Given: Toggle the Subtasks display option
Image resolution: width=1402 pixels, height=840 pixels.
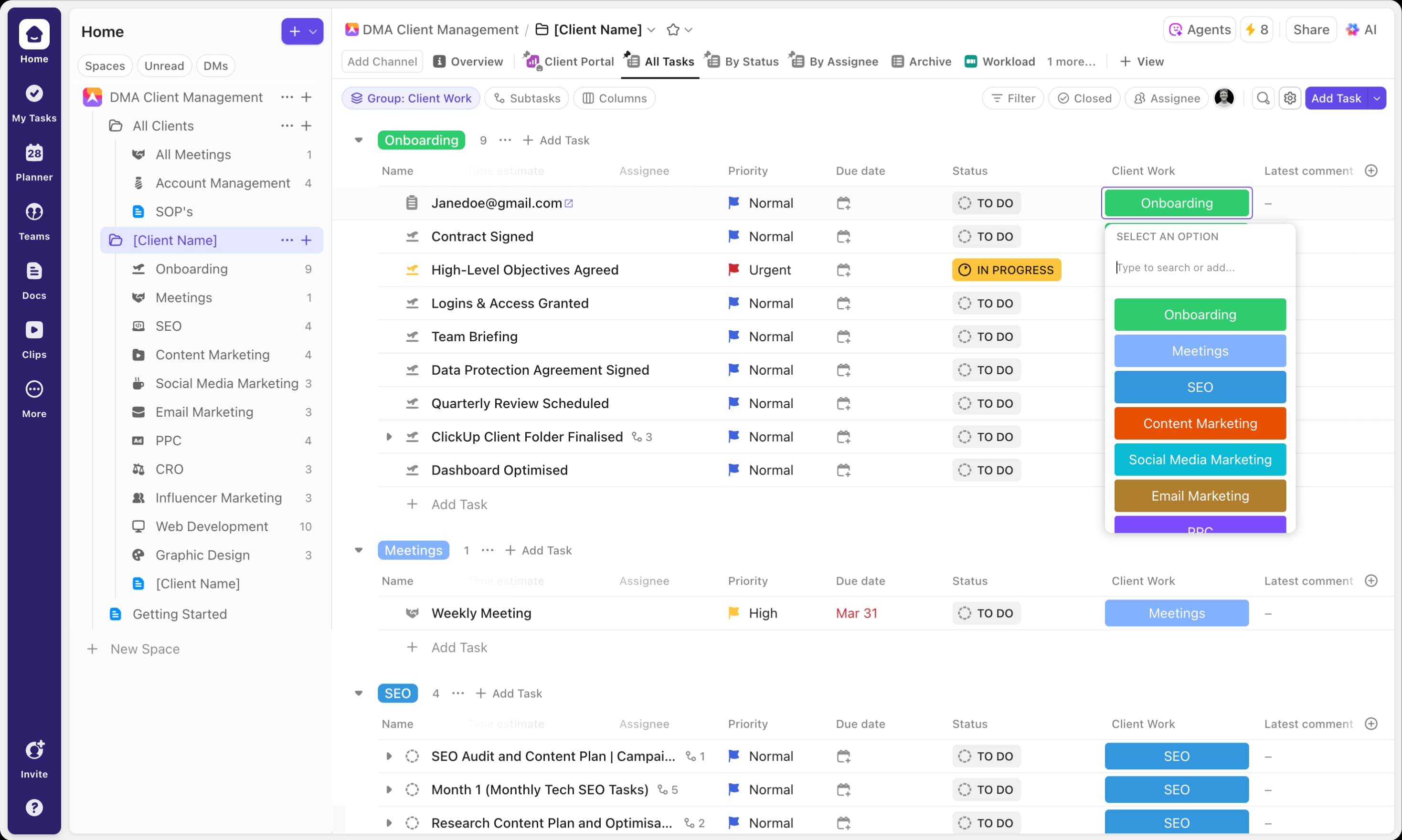Looking at the screenshot, I should pyautogui.click(x=526, y=98).
